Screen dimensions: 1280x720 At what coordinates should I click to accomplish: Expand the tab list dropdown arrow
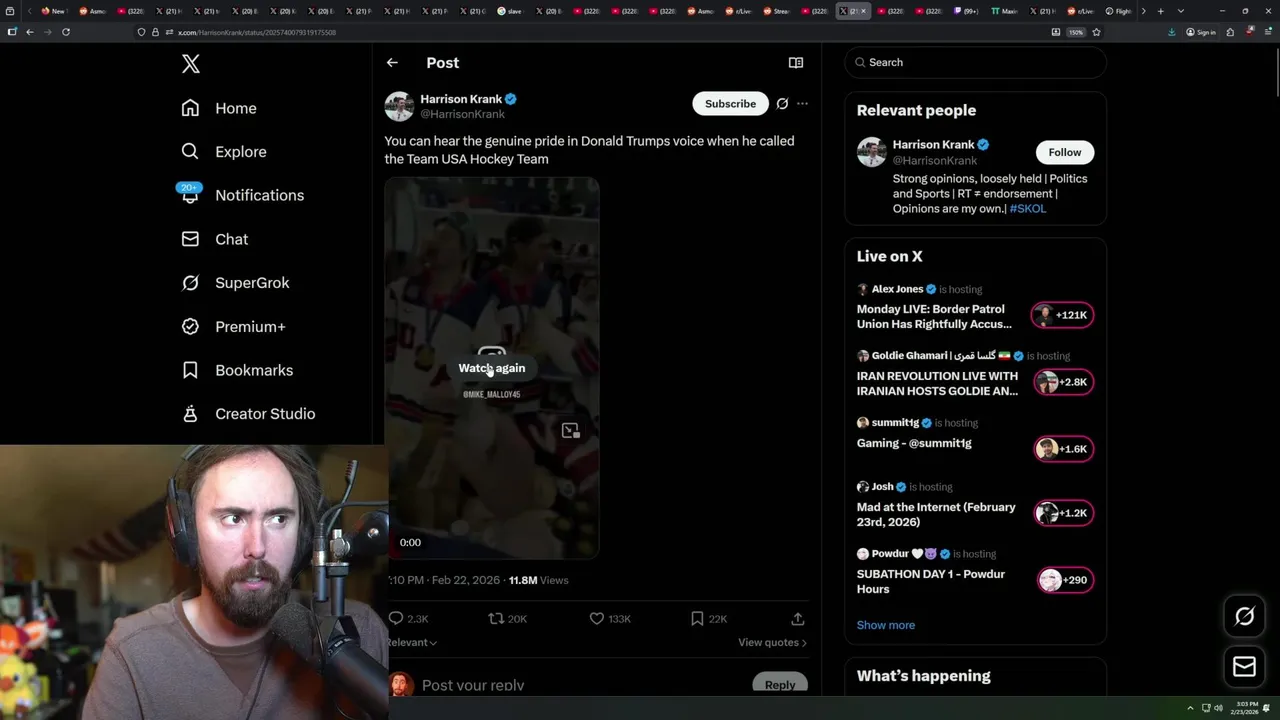click(1181, 11)
